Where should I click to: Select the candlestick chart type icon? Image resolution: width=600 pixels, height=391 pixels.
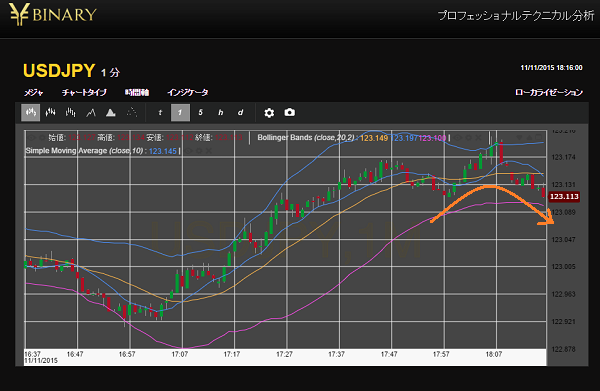point(31,112)
